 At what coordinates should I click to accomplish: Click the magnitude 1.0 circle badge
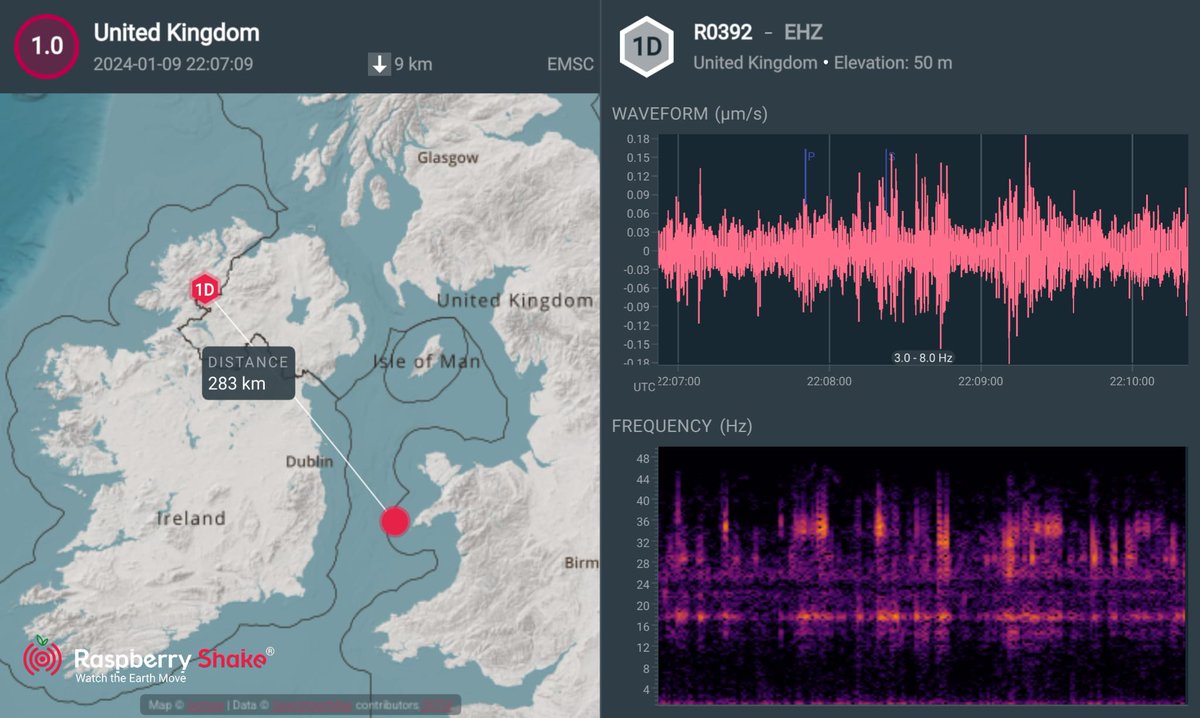46,48
